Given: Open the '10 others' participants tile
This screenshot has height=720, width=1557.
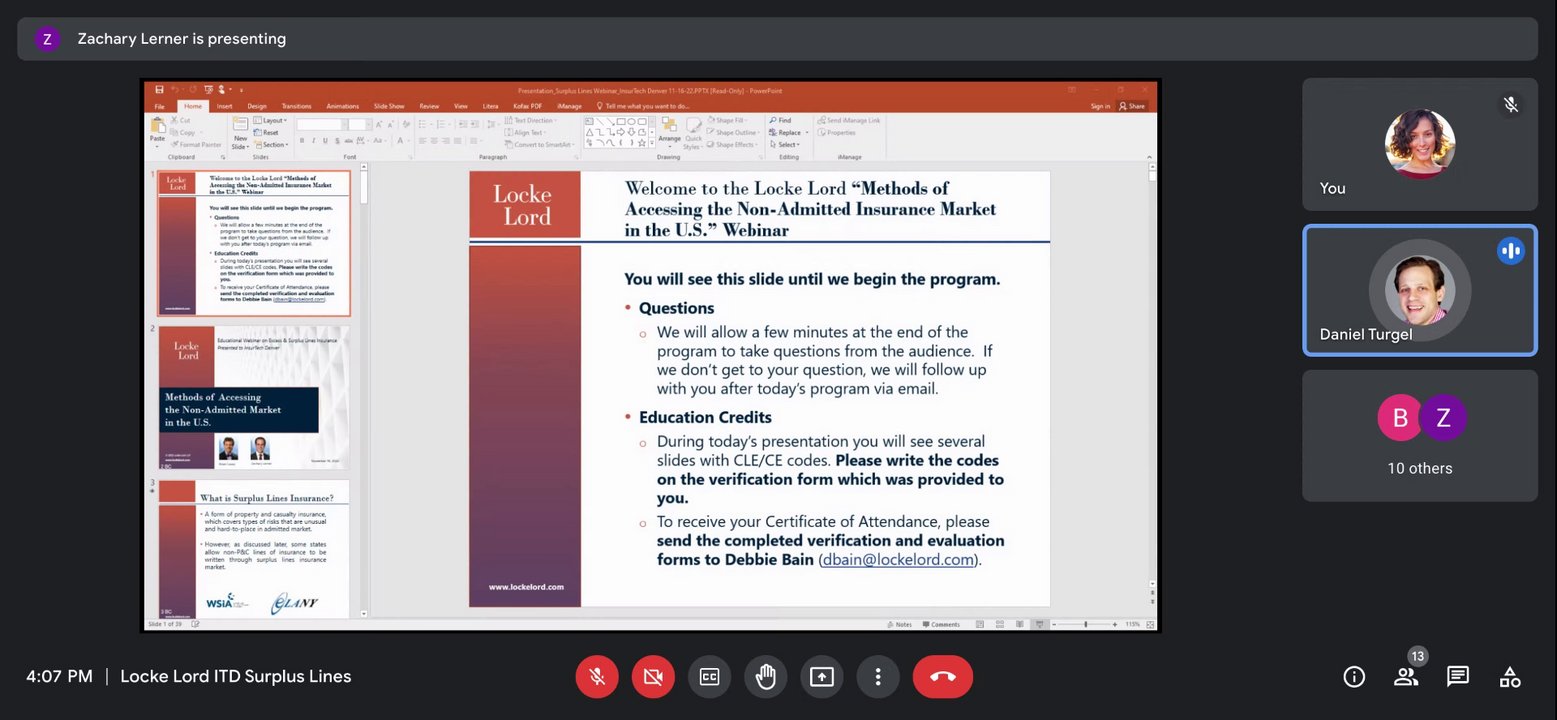Looking at the screenshot, I should [x=1419, y=436].
